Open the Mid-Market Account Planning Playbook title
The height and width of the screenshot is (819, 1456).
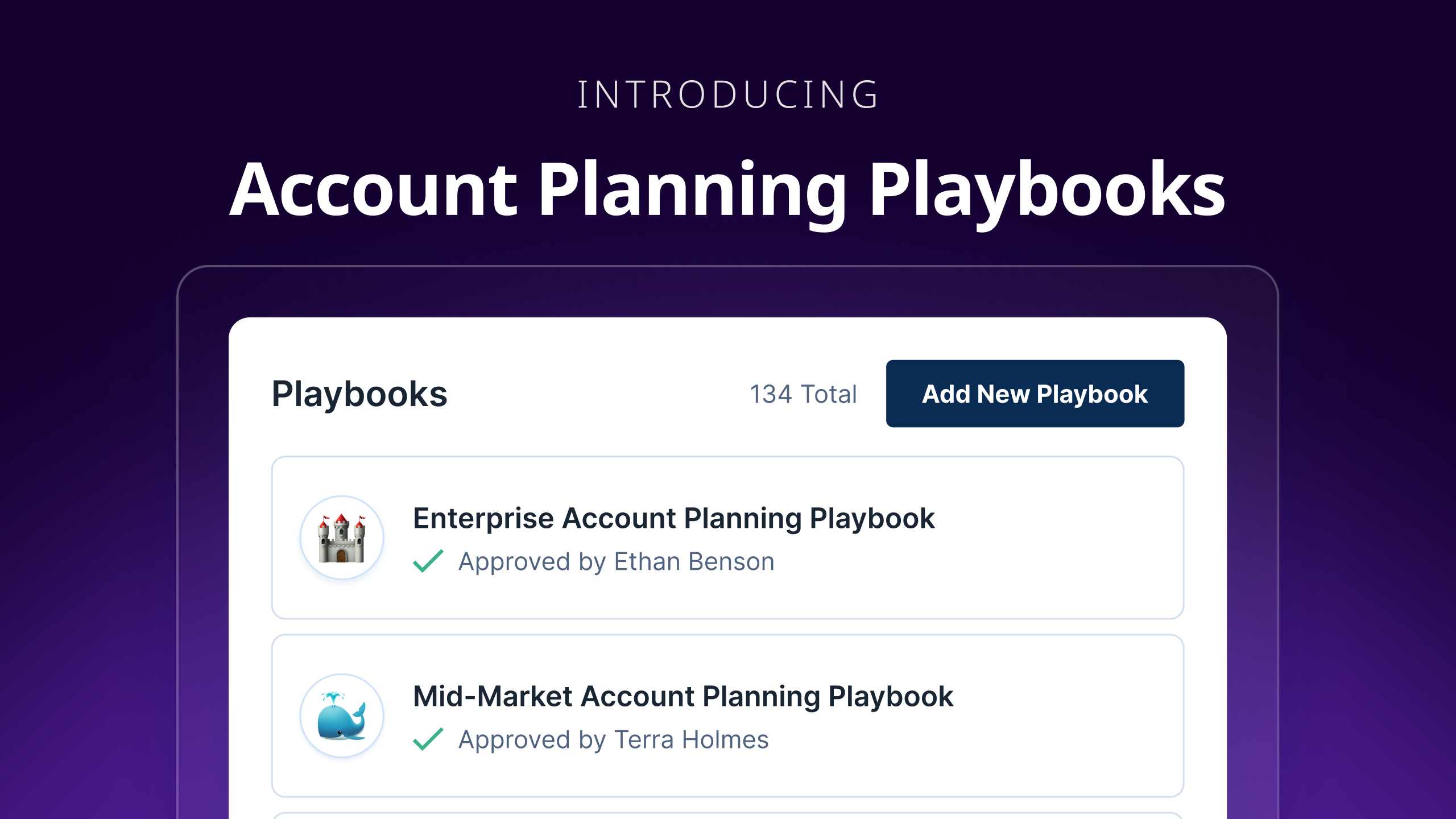click(682, 697)
